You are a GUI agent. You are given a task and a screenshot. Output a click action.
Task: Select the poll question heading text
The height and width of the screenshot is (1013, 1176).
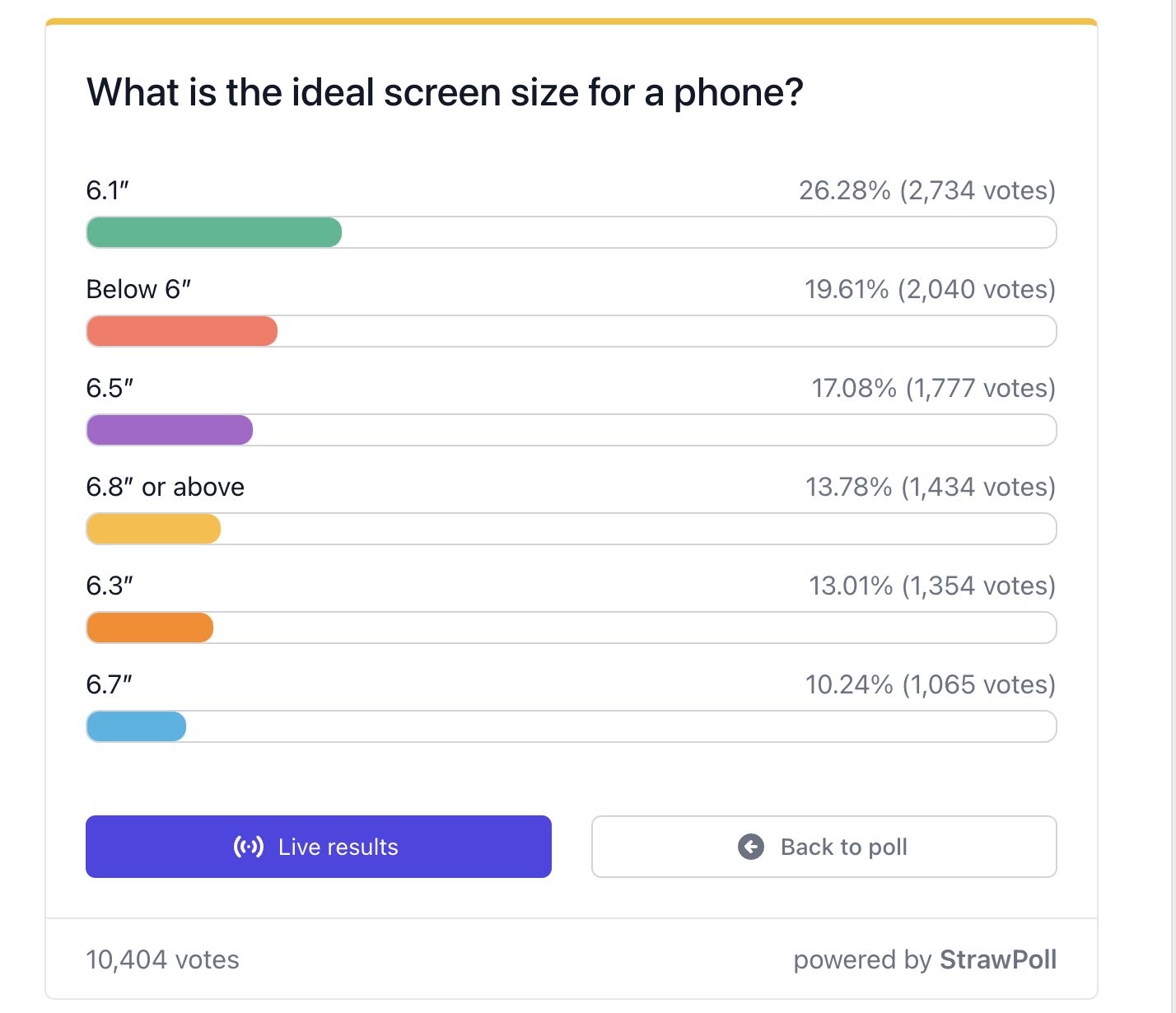point(445,92)
